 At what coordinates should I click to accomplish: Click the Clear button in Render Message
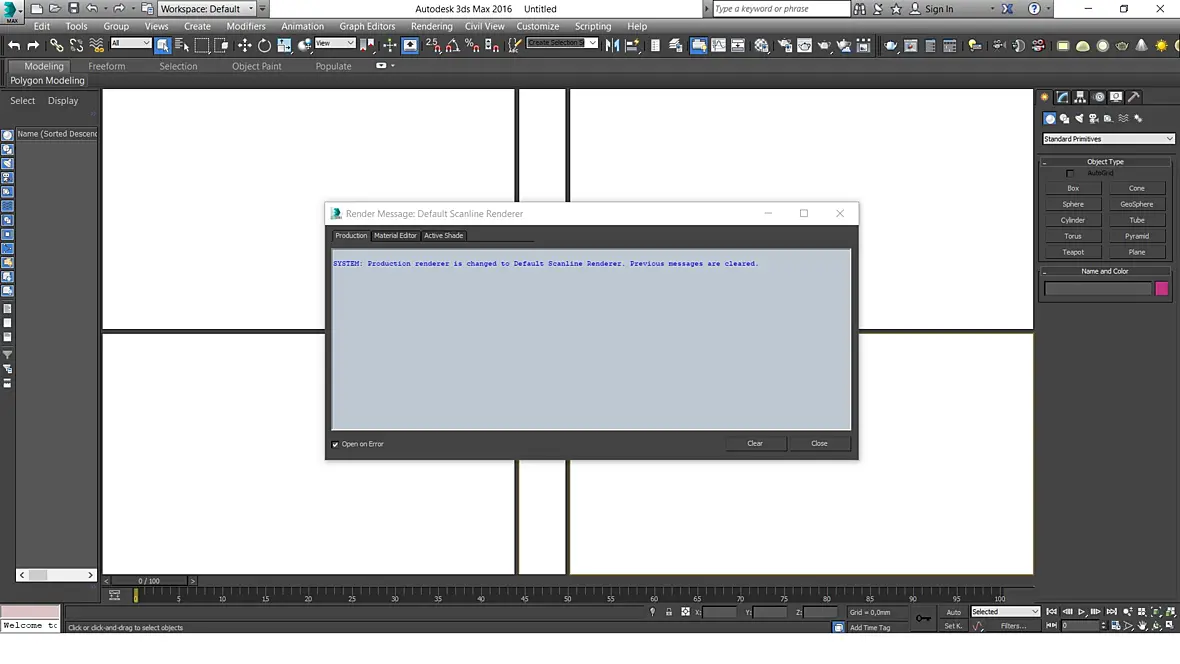point(755,443)
